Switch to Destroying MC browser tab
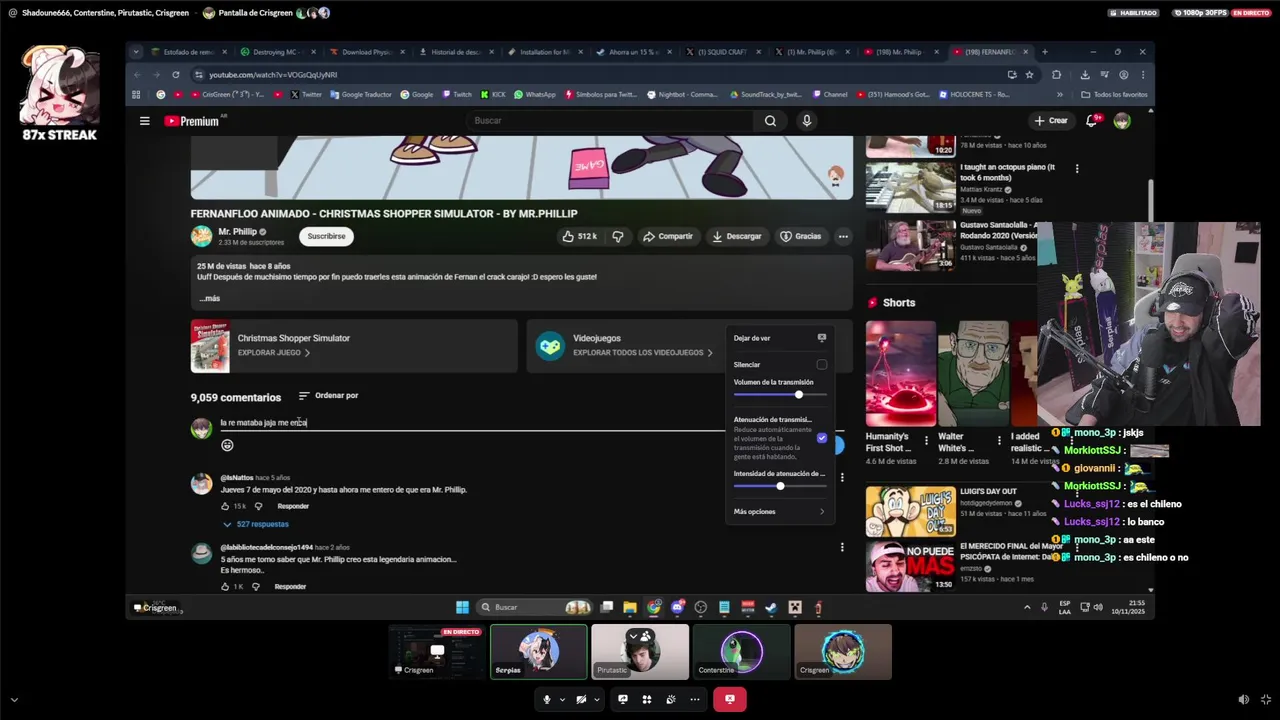Image resolution: width=1280 pixels, height=720 pixels. tap(277, 52)
